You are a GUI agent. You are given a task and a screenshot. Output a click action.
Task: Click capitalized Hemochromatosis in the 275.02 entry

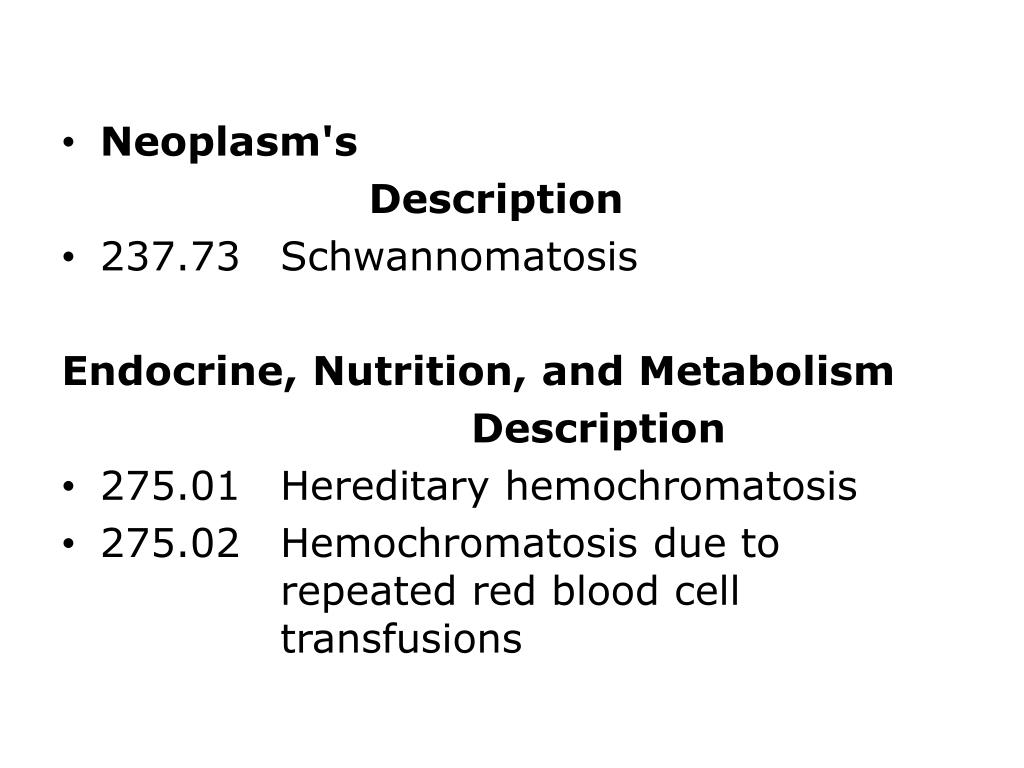tap(459, 544)
